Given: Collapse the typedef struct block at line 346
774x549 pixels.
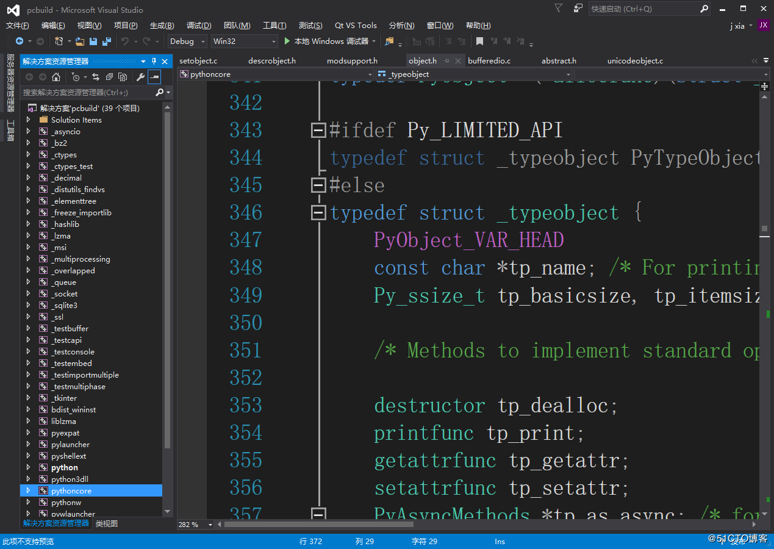Looking at the screenshot, I should [318, 213].
